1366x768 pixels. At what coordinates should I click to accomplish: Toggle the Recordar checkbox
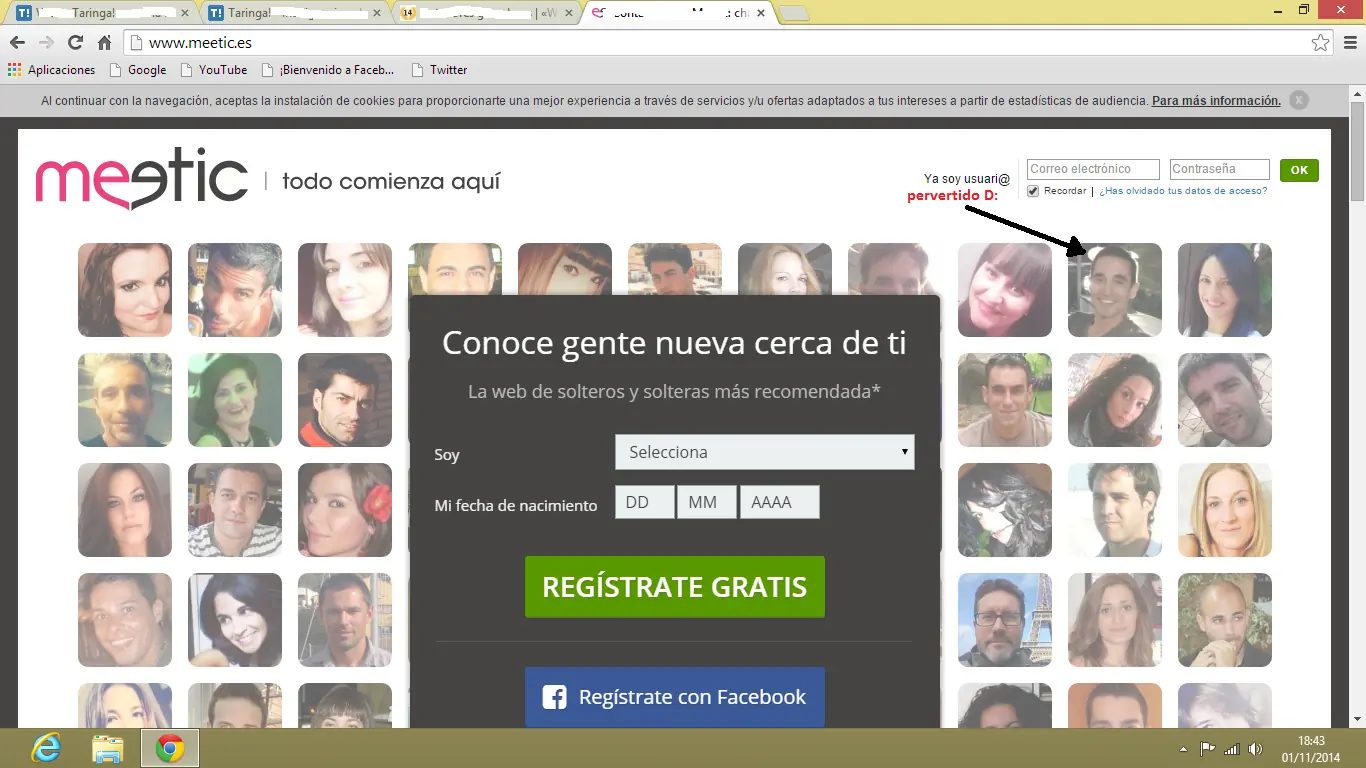point(1033,191)
